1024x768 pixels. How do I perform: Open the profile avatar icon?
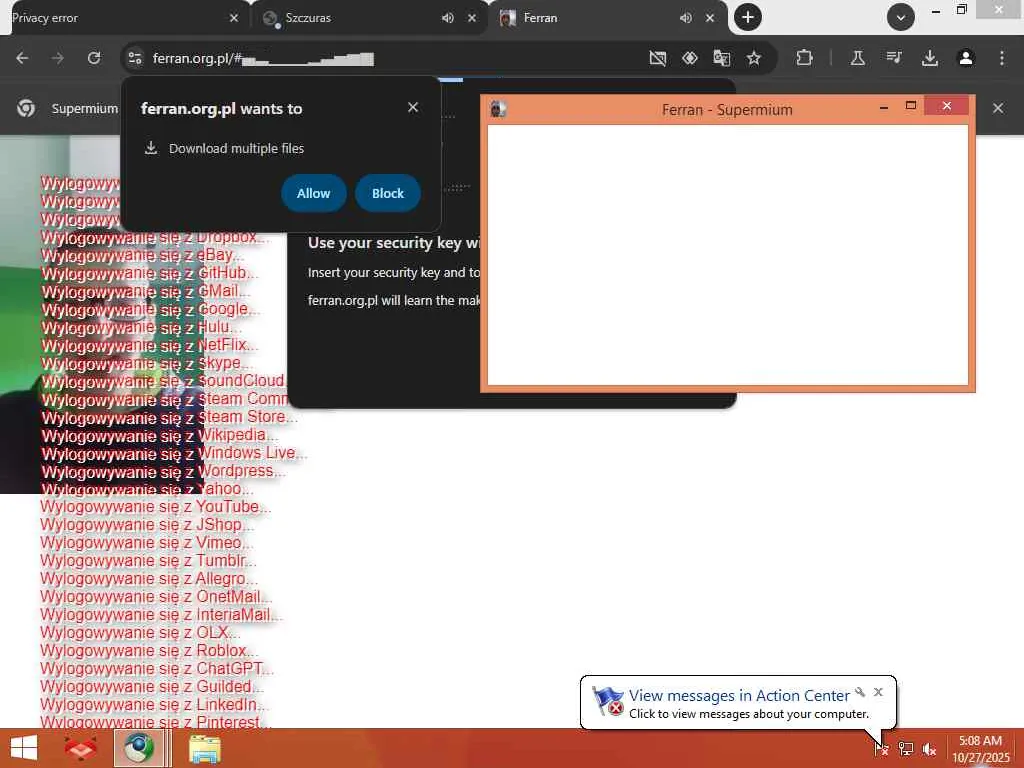[965, 58]
